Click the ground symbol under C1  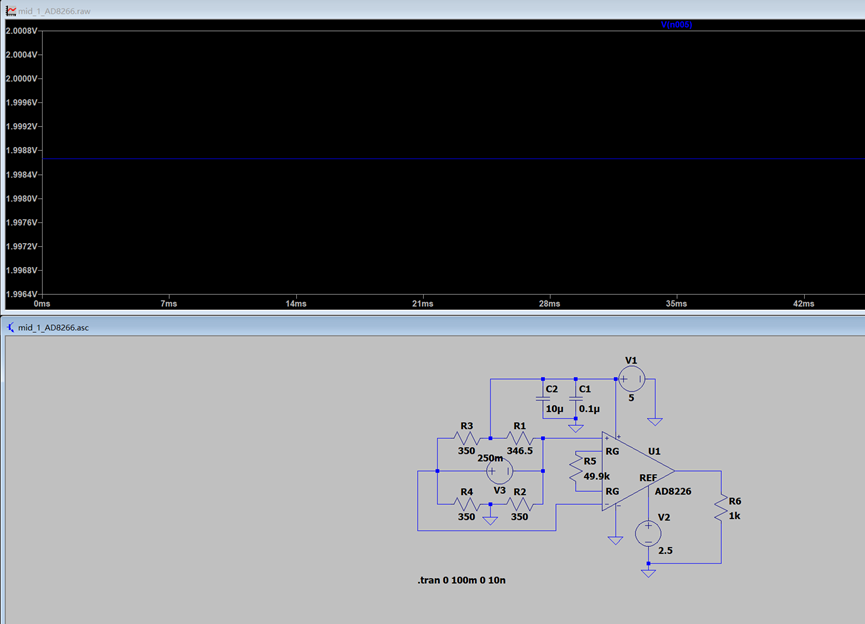click(x=576, y=428)
